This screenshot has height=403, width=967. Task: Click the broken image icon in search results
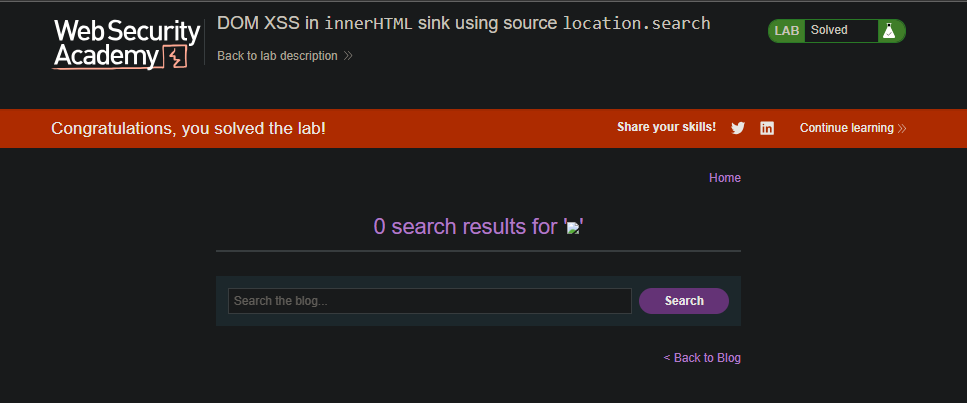573,228
